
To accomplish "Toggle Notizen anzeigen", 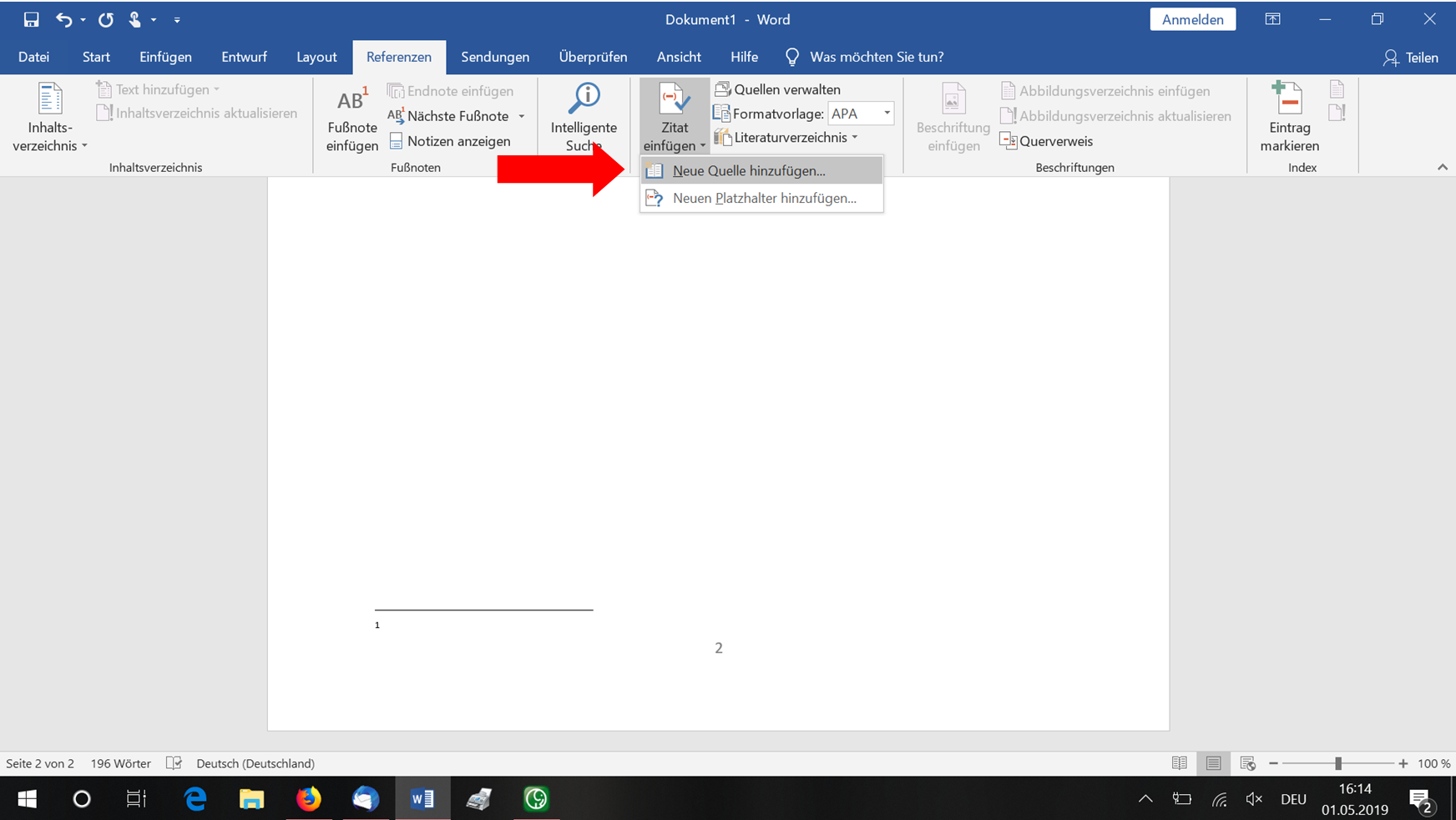I will tap(450, 141).
